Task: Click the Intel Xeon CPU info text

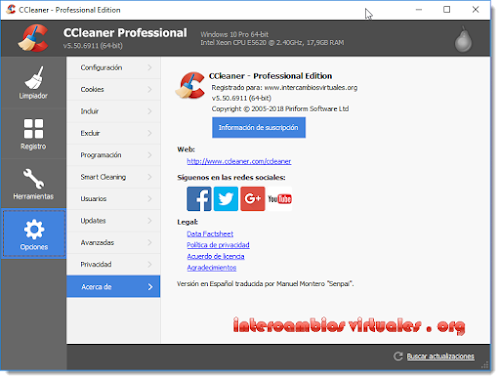Action: pyautogui.click(x=272, y=43)
